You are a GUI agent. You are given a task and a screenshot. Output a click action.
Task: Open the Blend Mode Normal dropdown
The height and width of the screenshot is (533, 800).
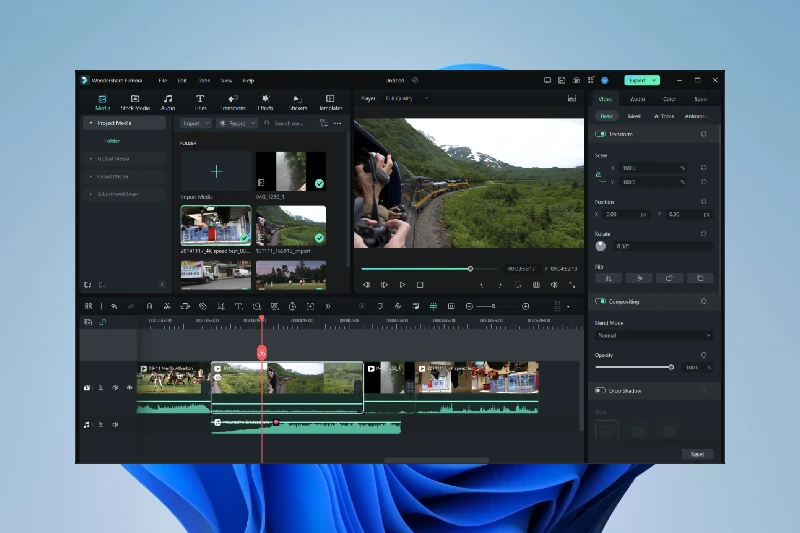click(654, 336)
